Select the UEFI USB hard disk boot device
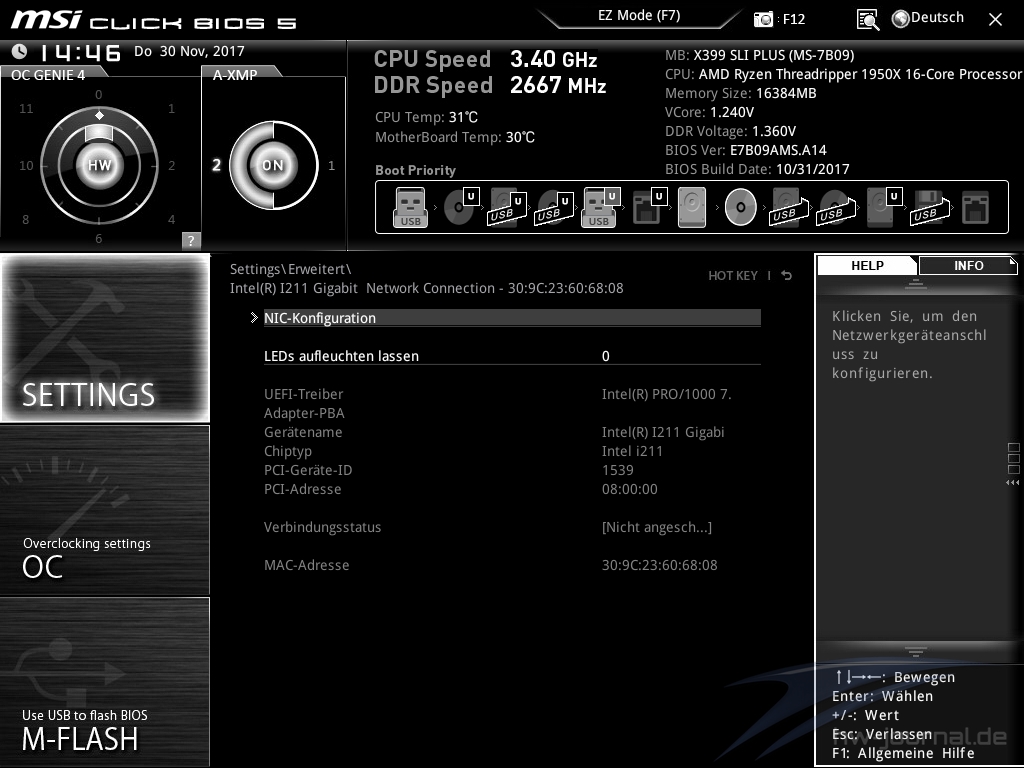The width and height of the screenshot is (1024, 768). pyautogui.click(x=508, y=208)
